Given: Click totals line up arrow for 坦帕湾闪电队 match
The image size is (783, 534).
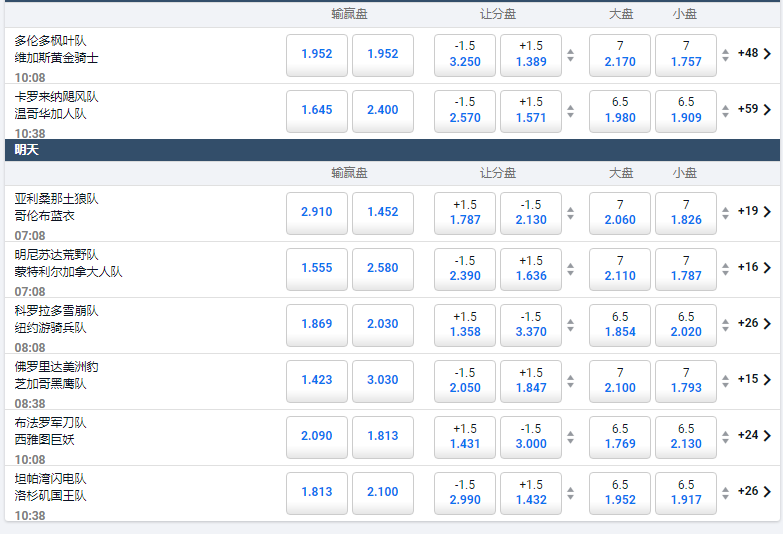Looking at the screenshot, I should (x=726, y=487).
